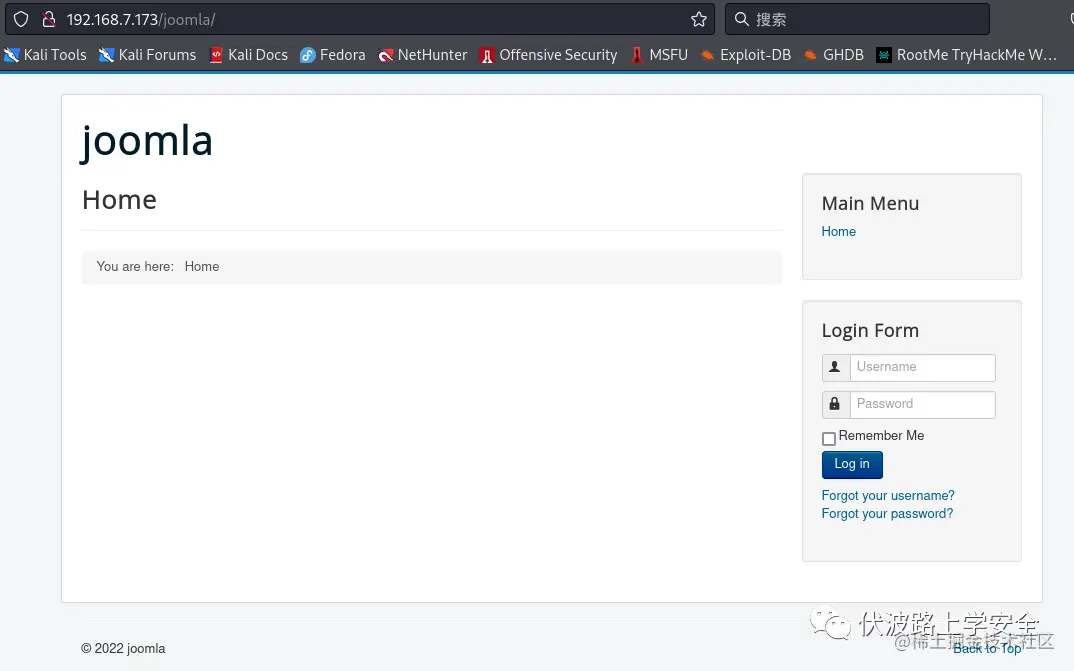Open the Forgot your username link
This screenshot has height=671, width=1074.
(x=888, y=495)
